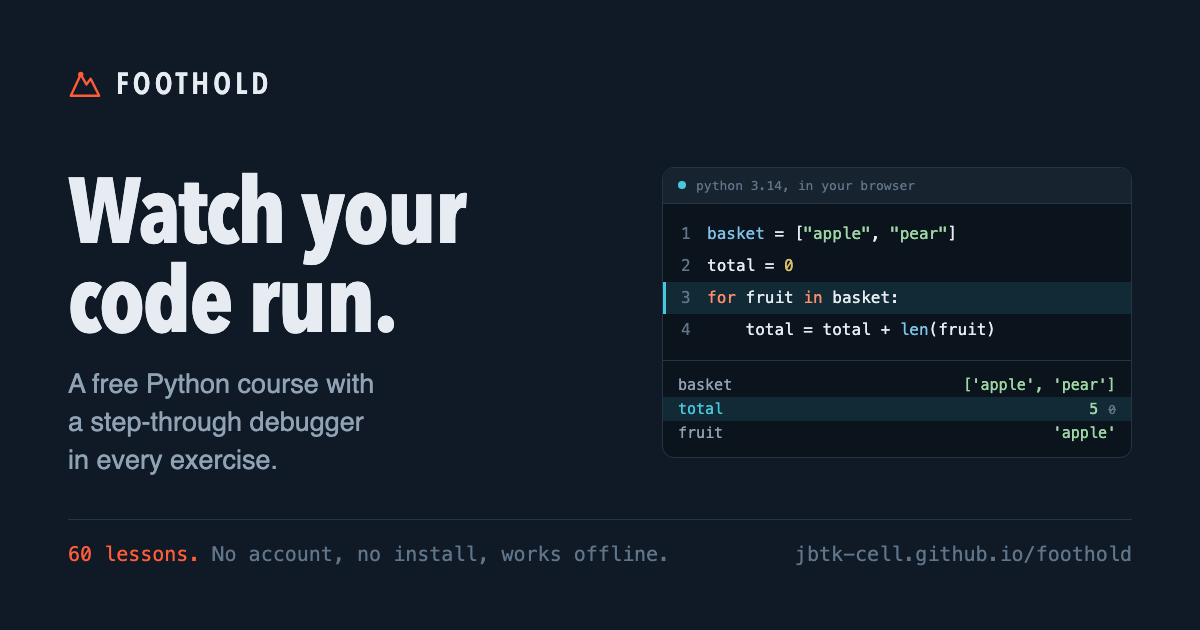
Task: Click the small previous value 0 beside total
Action: point(1112,410)
